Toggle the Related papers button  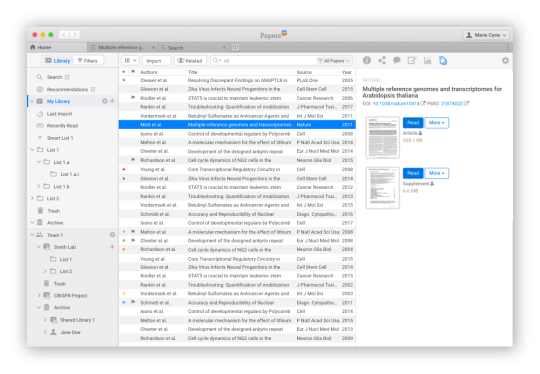click(x=190, y=61)
